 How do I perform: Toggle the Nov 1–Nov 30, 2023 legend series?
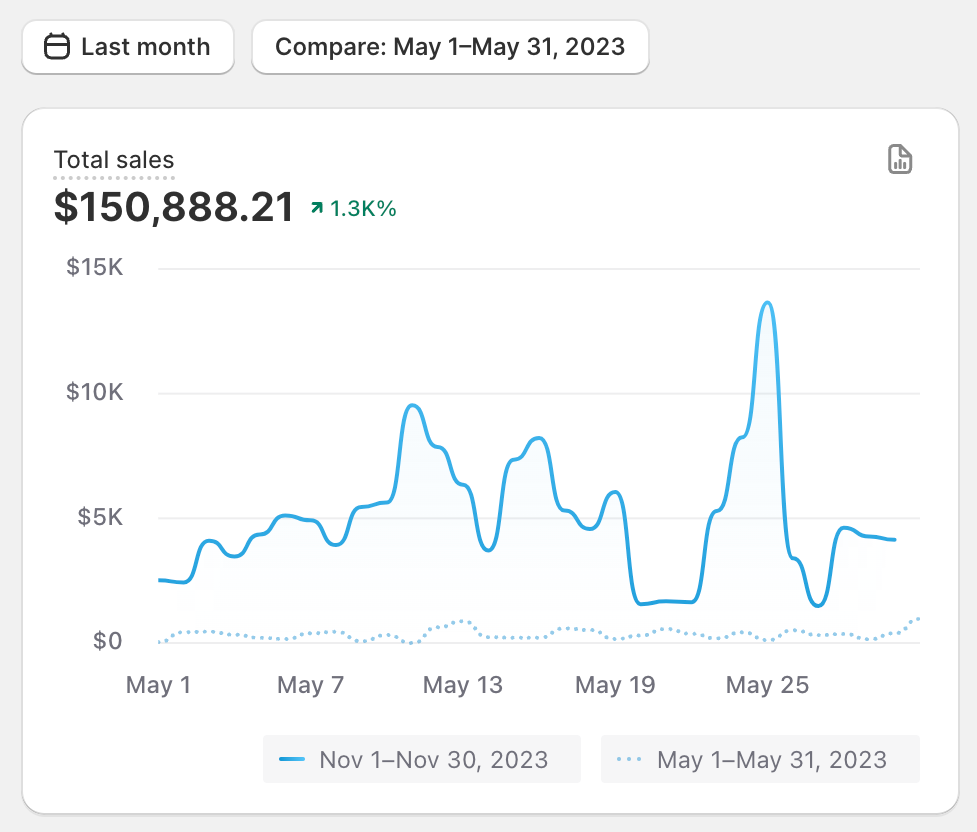click(x=422, y=759)
